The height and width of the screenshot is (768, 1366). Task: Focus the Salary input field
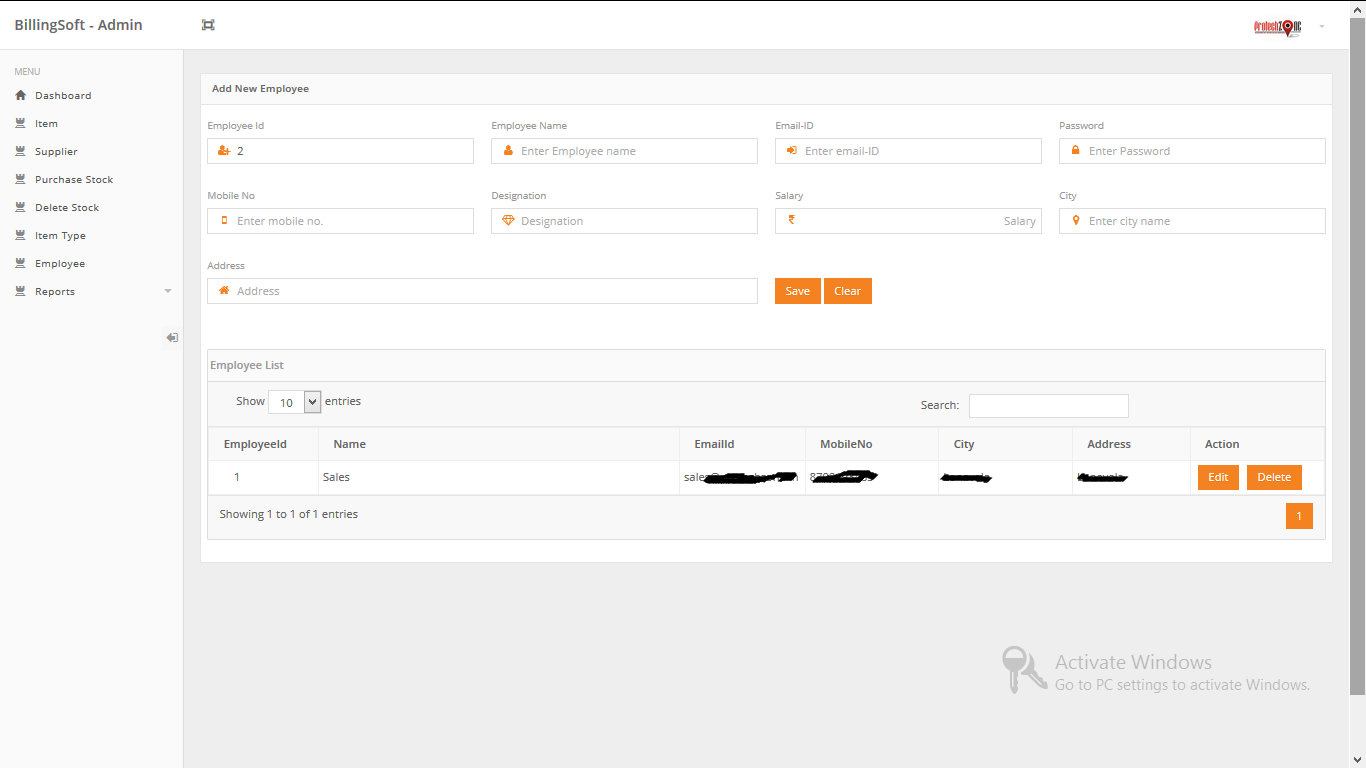(x=908, y=221)
